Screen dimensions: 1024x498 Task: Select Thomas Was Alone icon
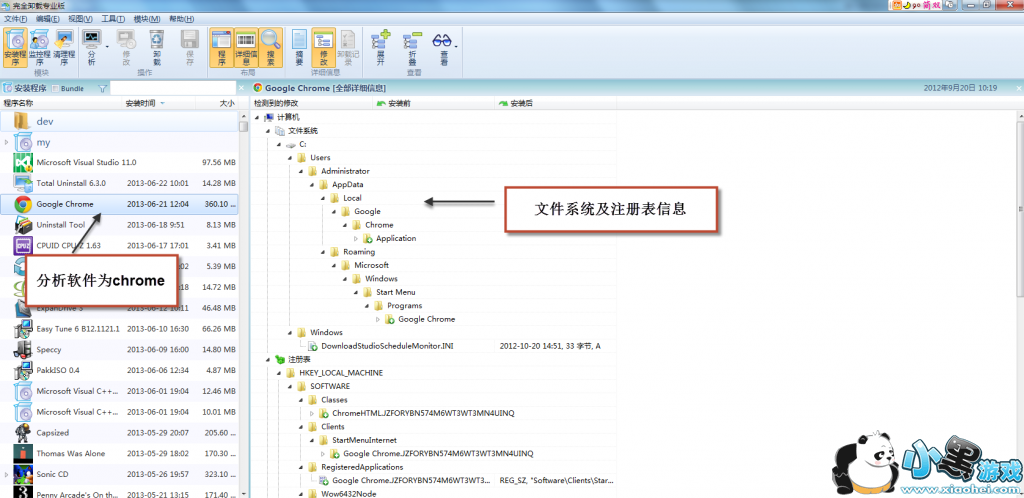pyautogui.click(x=23, y=453)
